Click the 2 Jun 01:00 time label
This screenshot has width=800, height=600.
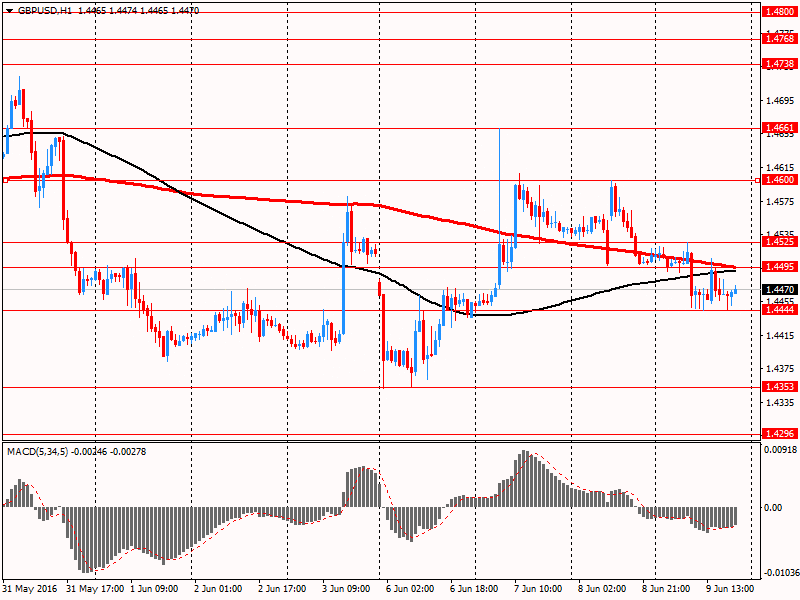(218, 589)
